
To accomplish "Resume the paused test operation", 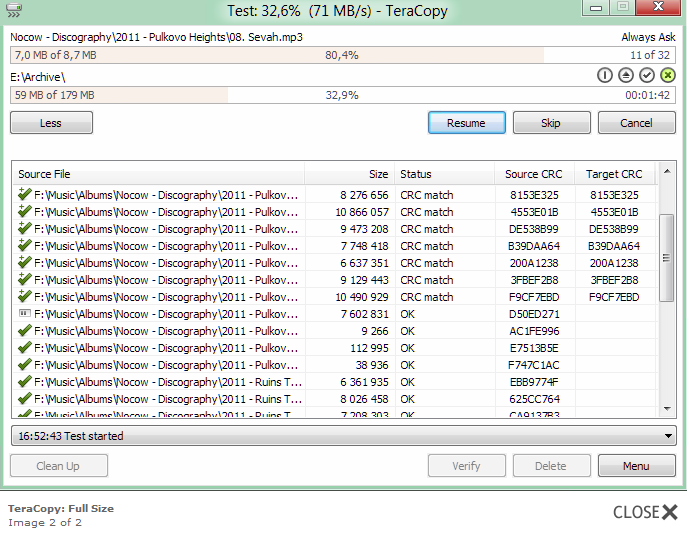I will (x=467, y=123).
